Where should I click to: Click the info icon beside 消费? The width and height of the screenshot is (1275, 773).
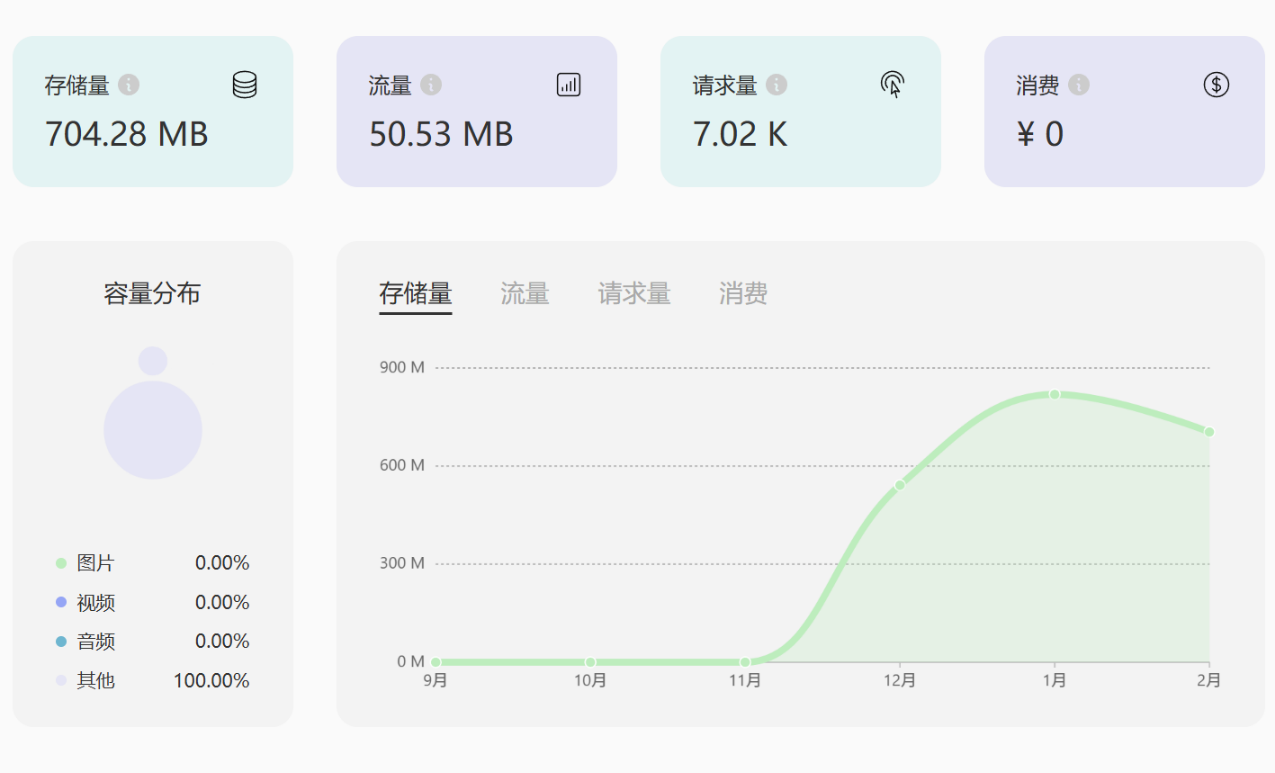click(x=1079, y=85)
